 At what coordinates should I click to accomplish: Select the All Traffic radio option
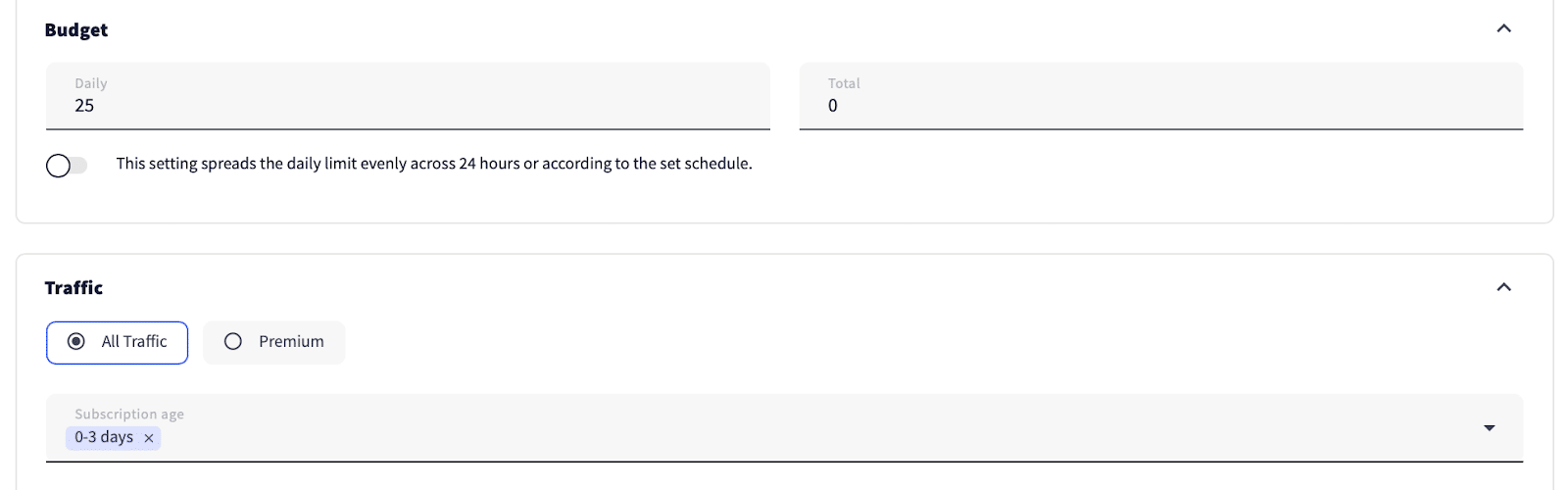tap(76, 342)
